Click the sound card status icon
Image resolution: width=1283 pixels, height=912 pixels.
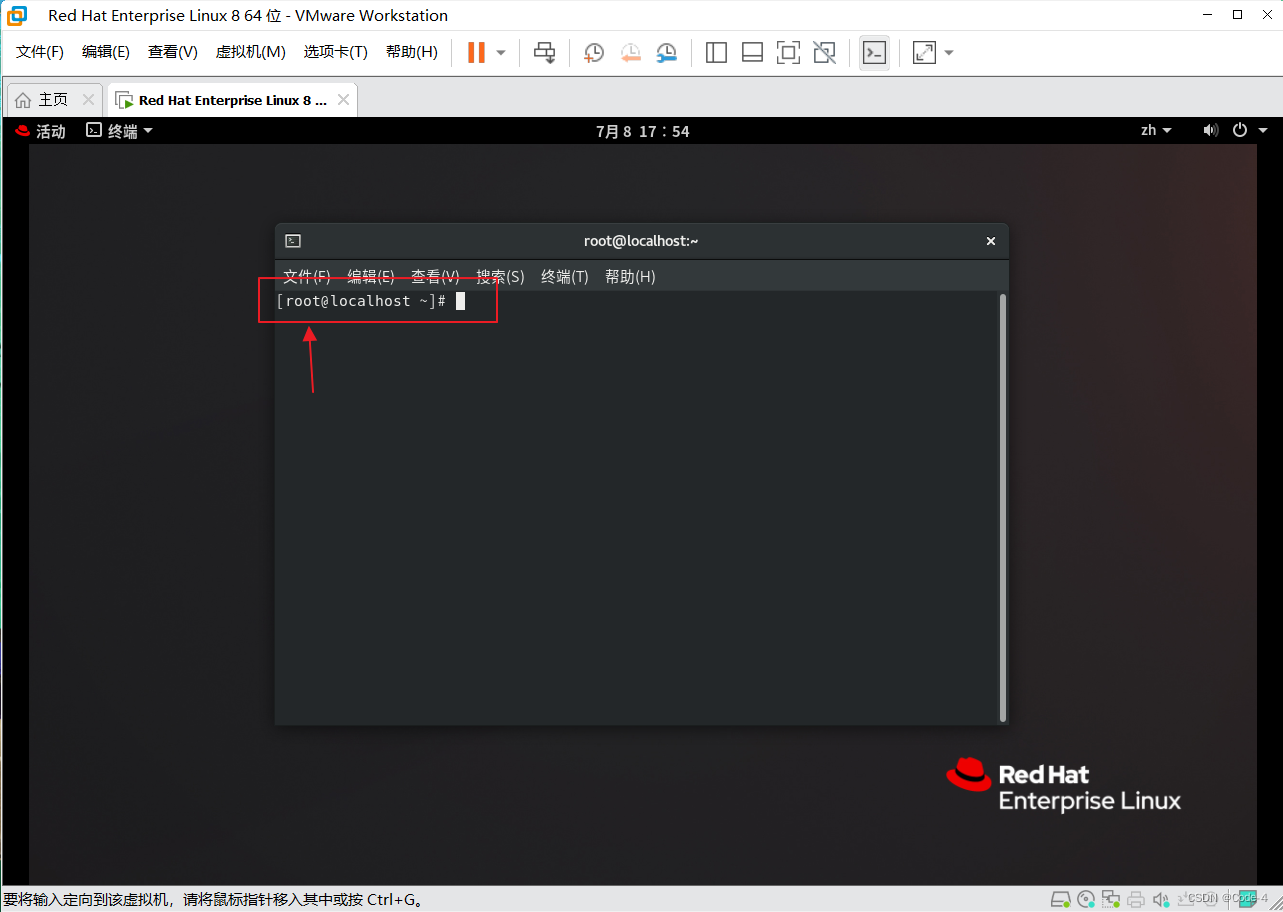1160,898
